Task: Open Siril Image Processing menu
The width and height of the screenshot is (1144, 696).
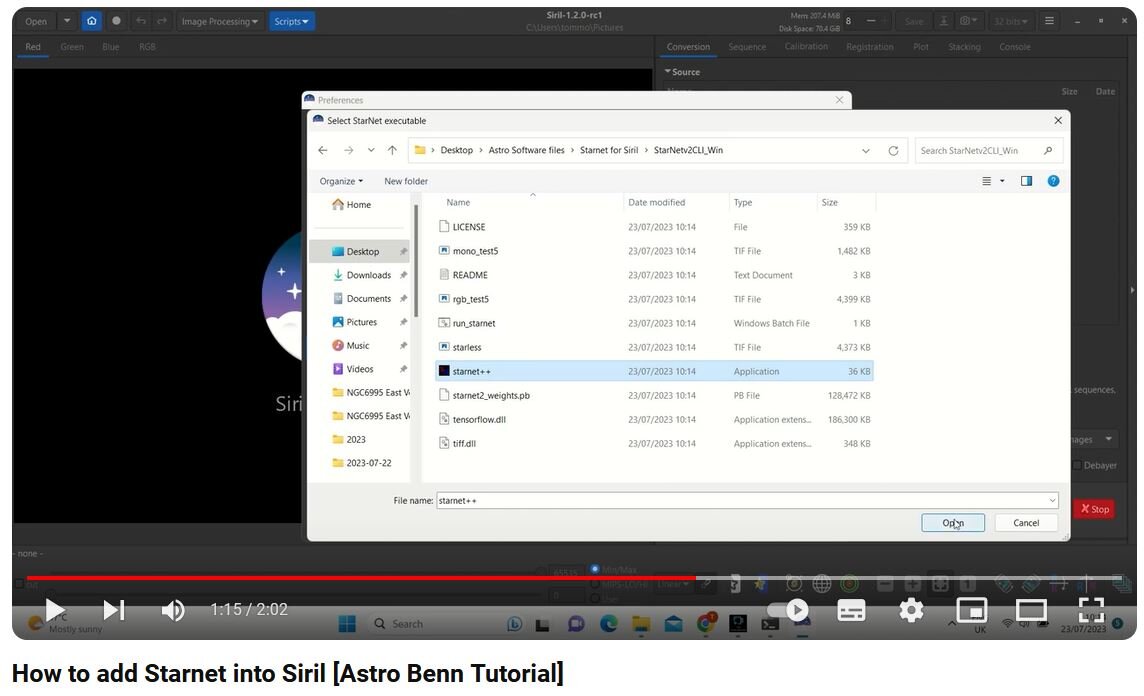Action: point(219,21)
